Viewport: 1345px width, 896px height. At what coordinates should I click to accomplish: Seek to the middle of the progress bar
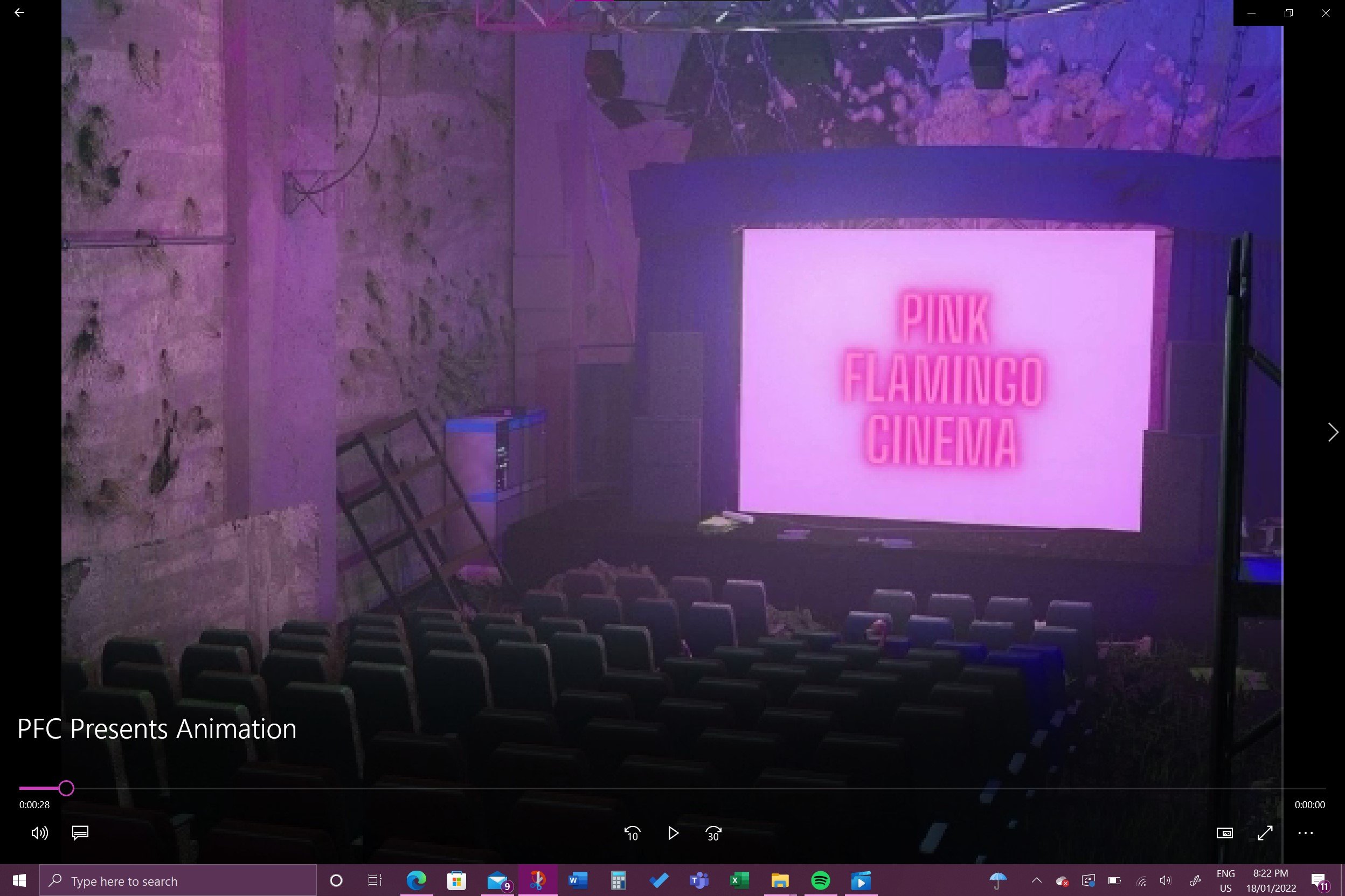(x=672, y=789)
